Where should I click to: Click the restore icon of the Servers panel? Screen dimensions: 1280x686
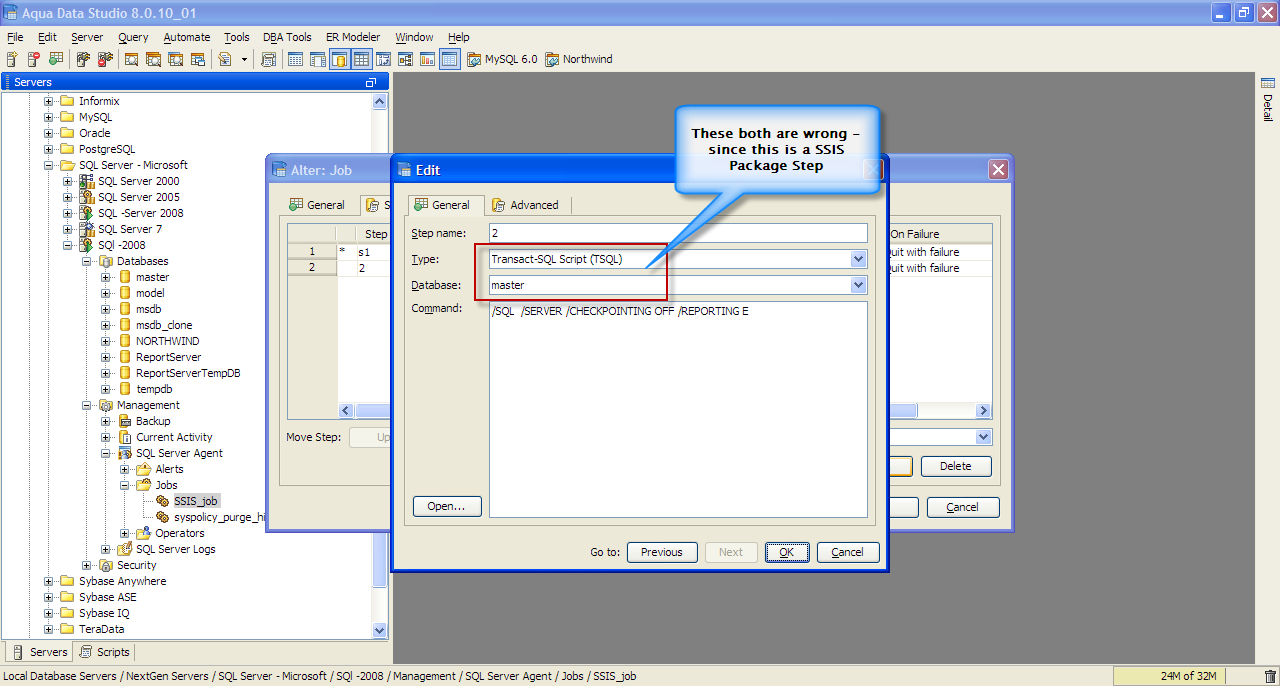[371, 82]
